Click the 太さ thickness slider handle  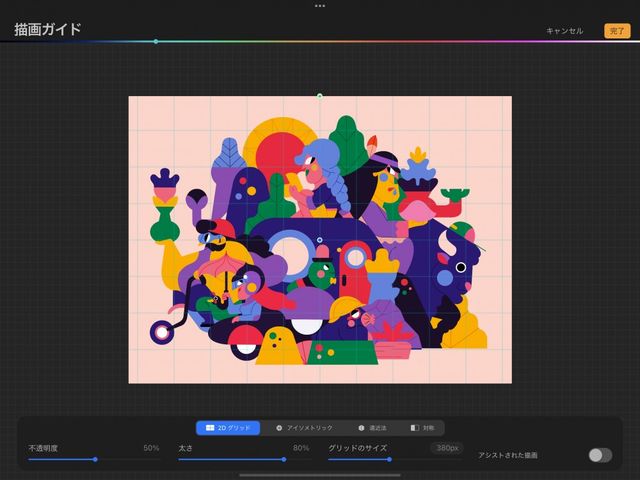pyautogui.click(x=284, y=460)
